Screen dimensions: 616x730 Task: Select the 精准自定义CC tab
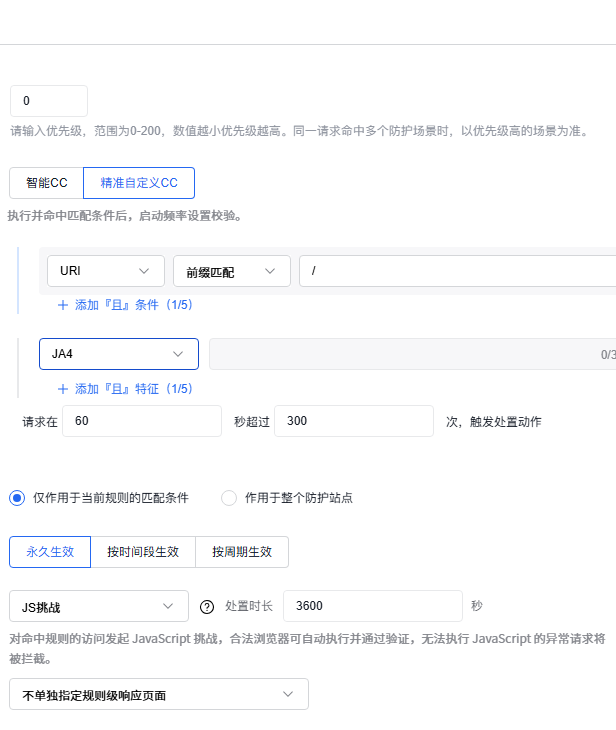coord(139,183)
